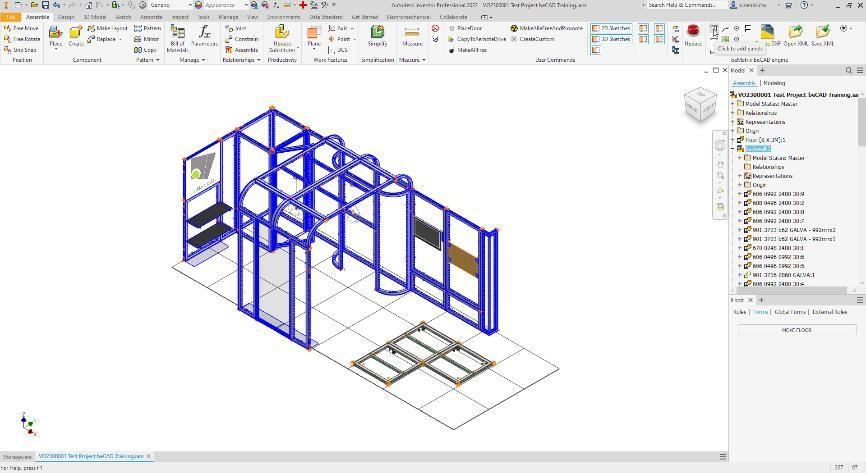The height and width of the screenshot is (473, 866).
Task: Switch to the Design ribbon tab
Action: [x=66, y=17]
